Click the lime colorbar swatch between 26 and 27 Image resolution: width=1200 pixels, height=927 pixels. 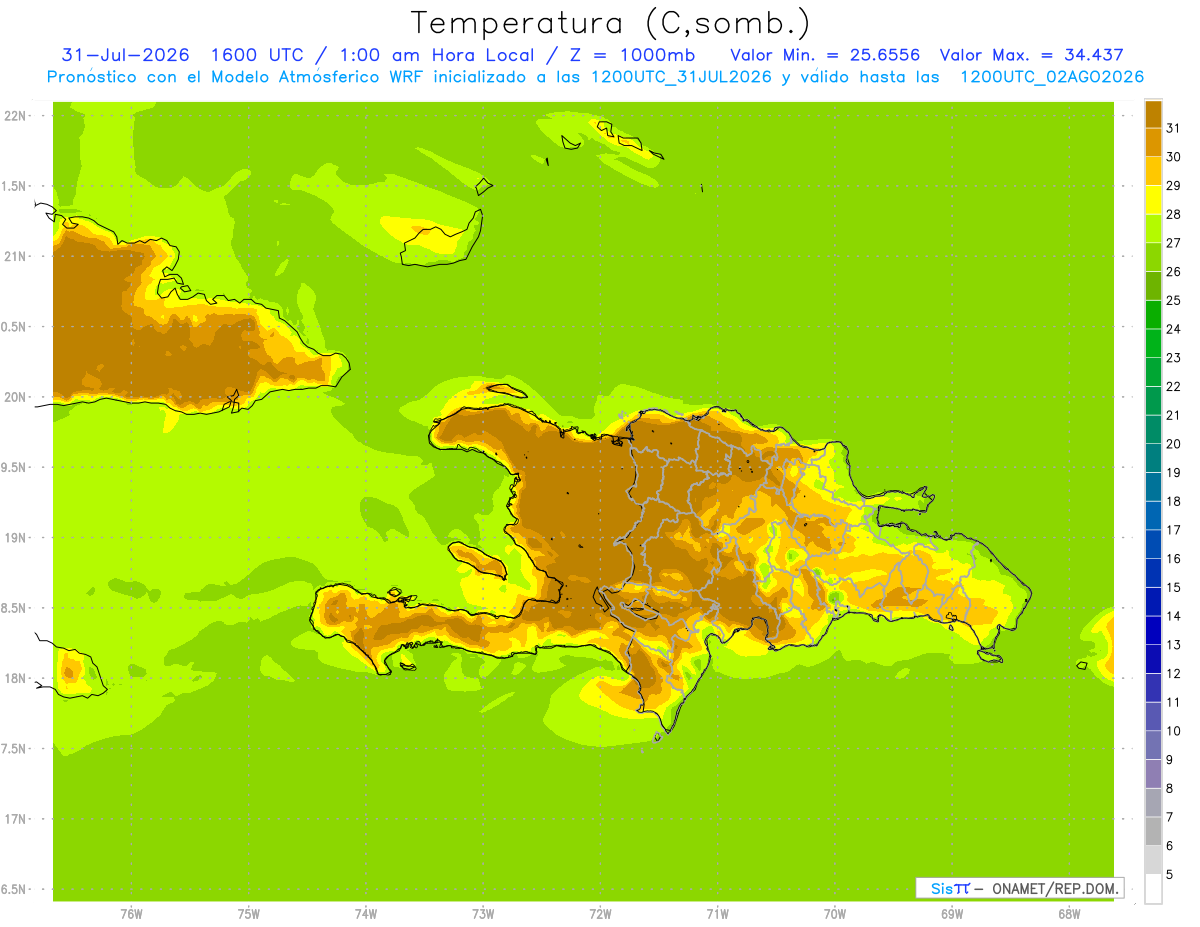1153,257
